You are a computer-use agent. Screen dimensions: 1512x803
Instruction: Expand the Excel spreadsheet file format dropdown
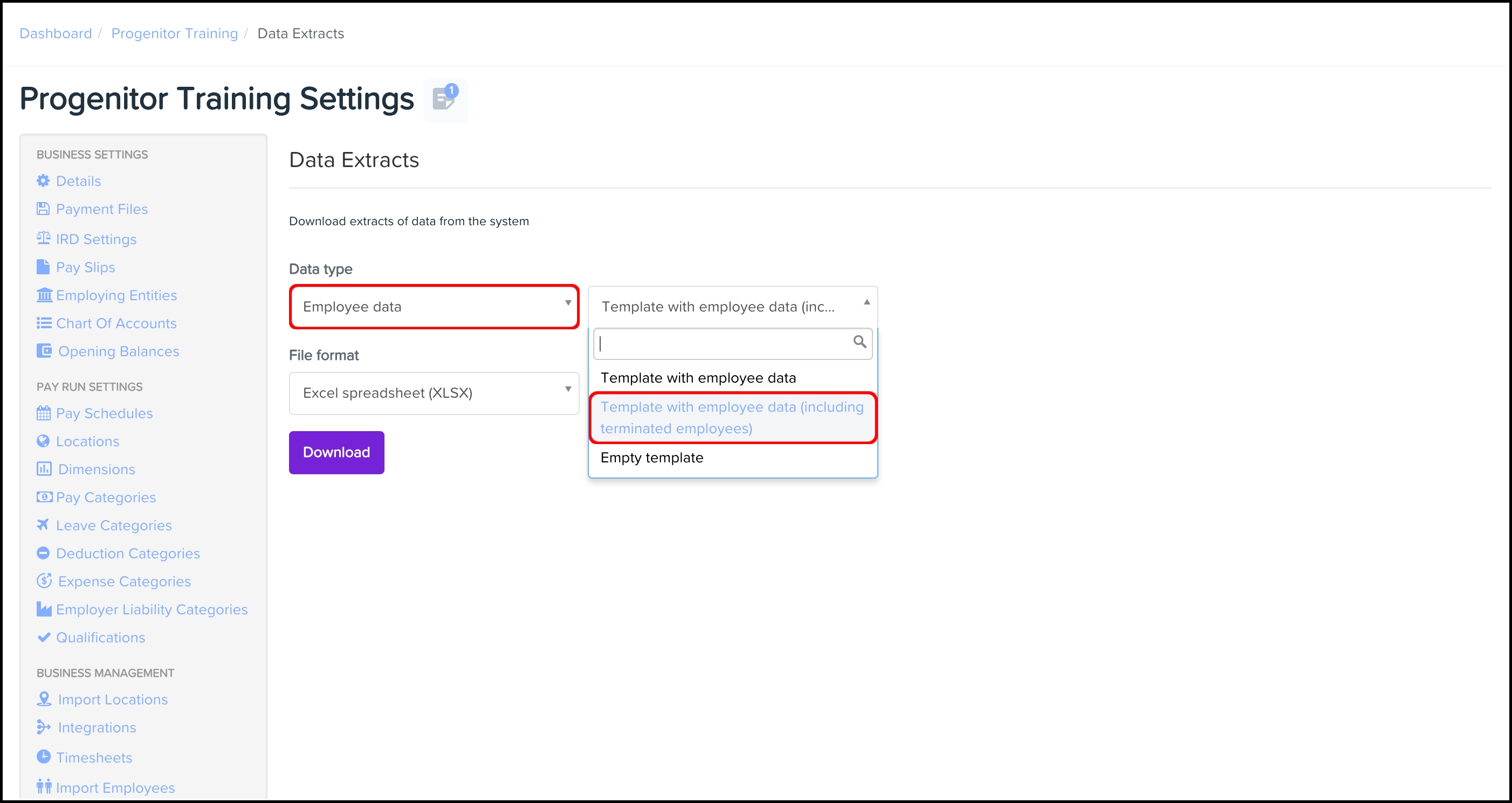click(434, 393)
